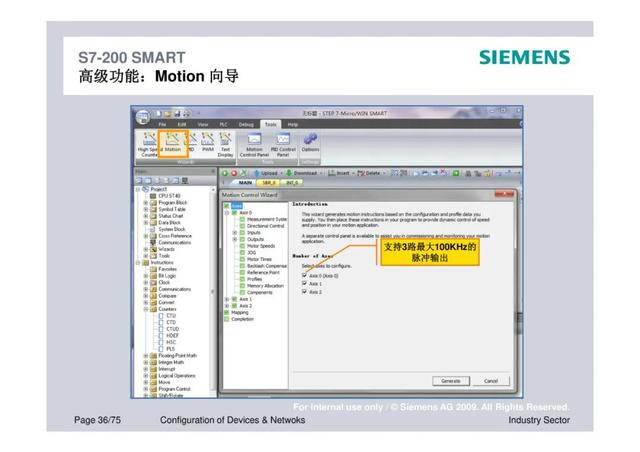The width and height of the screenshot is (640, 452).
Task: Expand Inputs node in wizard tree
Action: tap(235, 232)
